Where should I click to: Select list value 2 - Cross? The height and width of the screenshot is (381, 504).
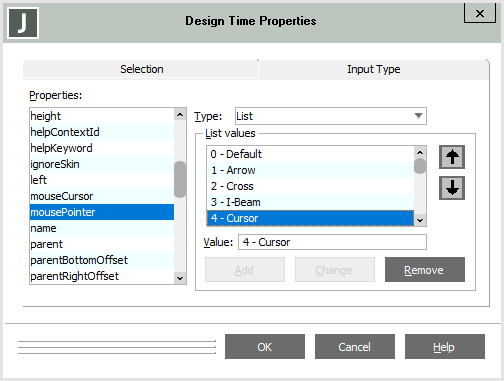tap(310, 186)
